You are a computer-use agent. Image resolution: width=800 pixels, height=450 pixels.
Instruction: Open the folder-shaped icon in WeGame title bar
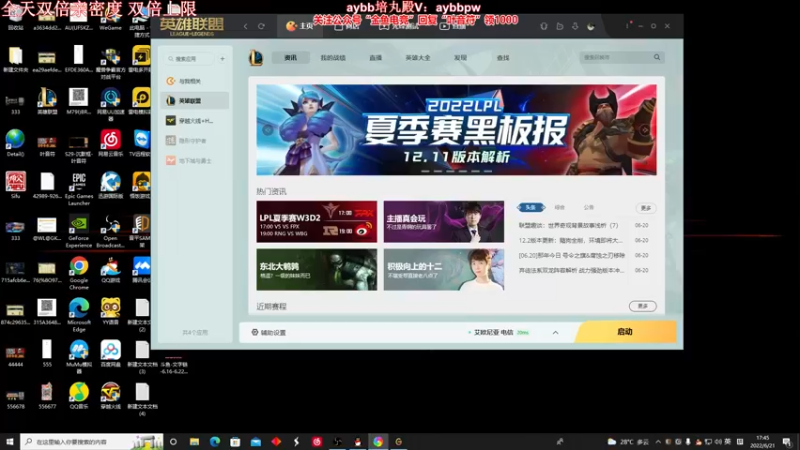click(x=560, y=26)
